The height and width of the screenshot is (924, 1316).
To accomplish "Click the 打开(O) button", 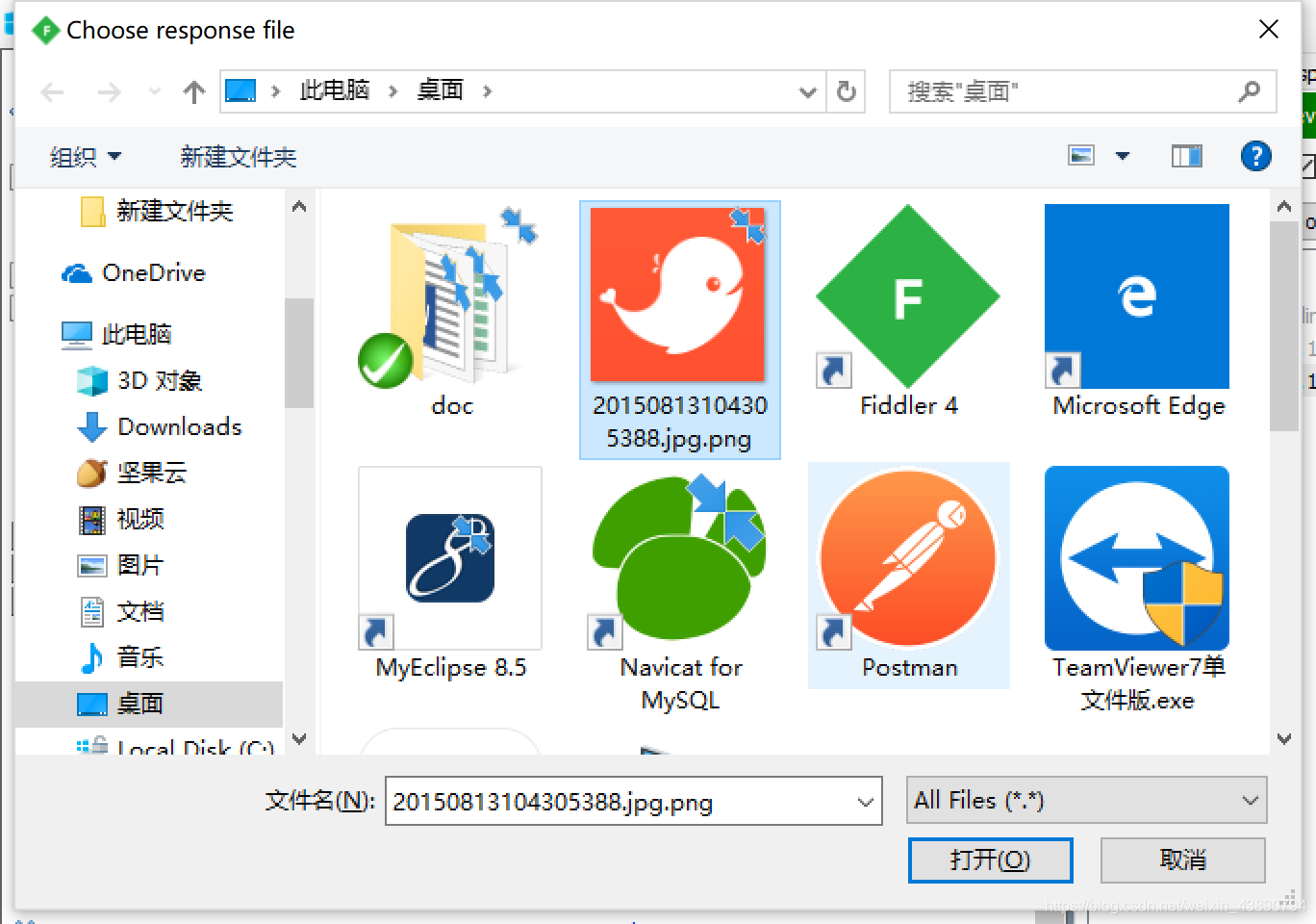I will pos(990,860).
